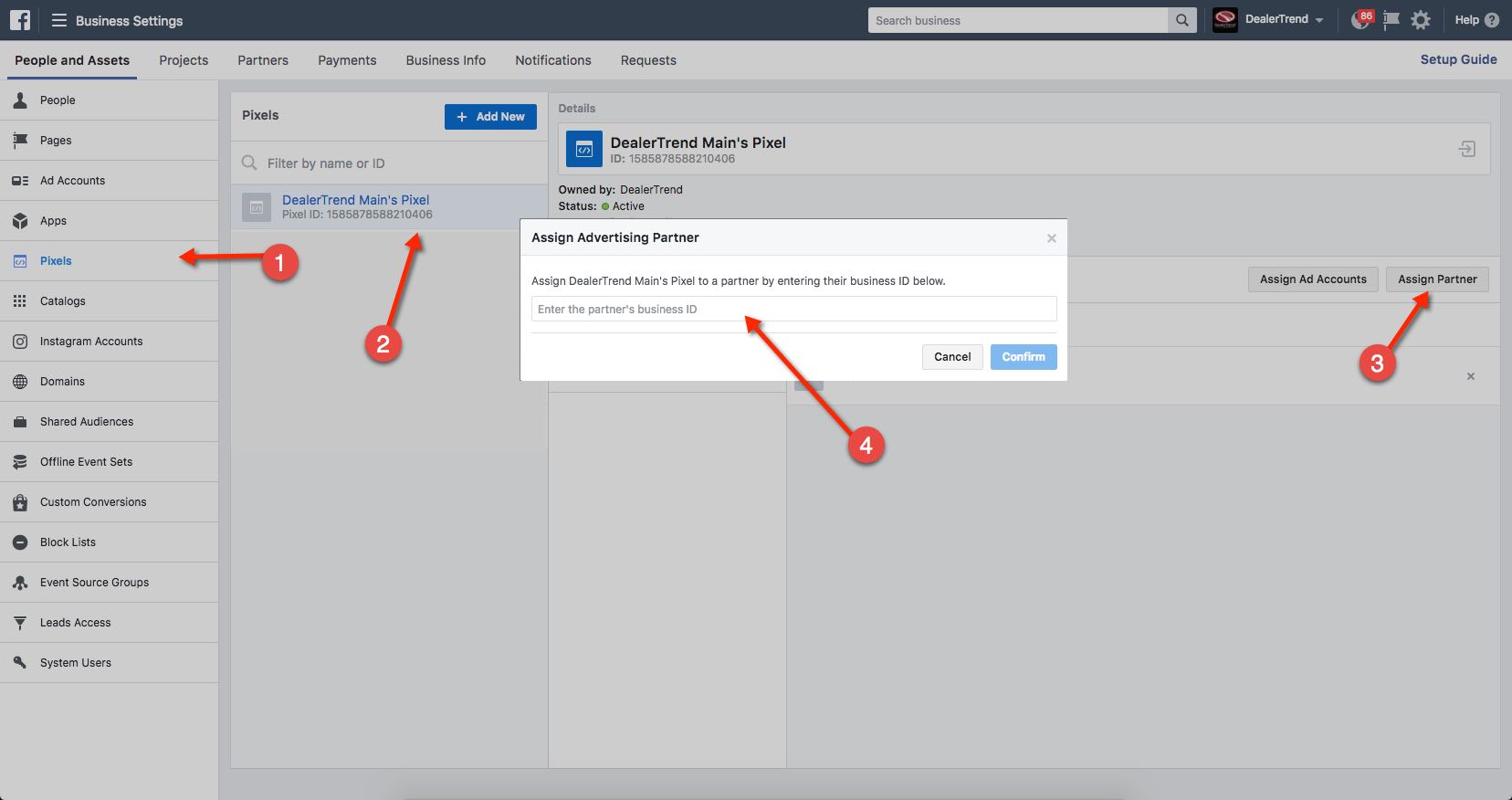The image size is (1512, 800).
Task: Click the search magnifier button
Action: pos(1182,20)
